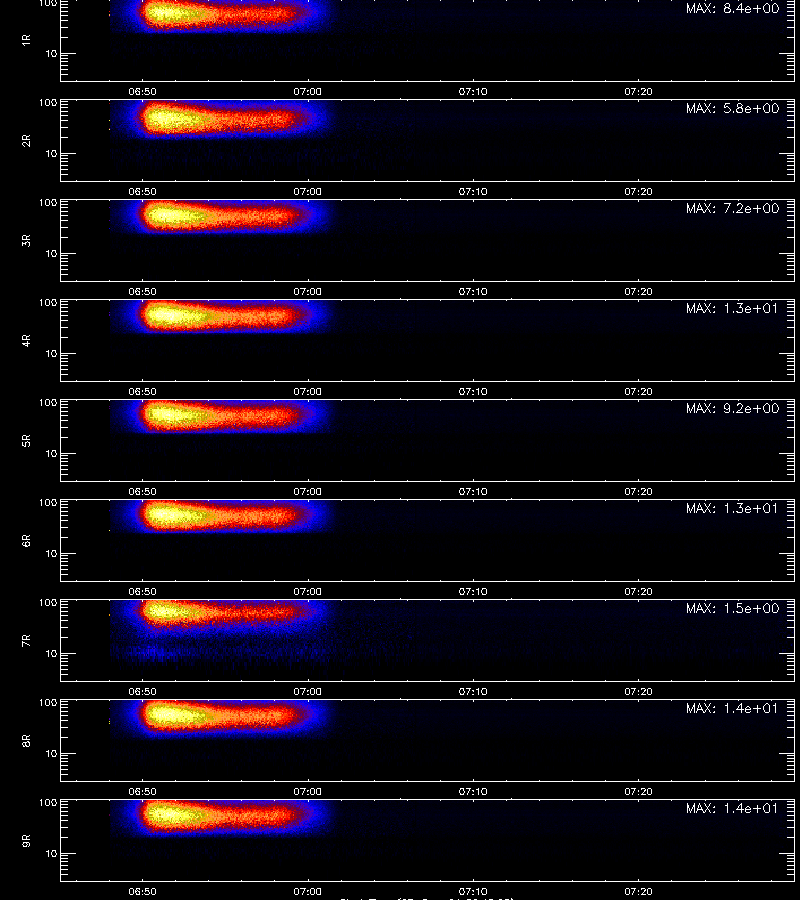Screen dimensions: 800x900
Task: Click the 06:50 tick label below panel 5R
Action: coord(142,491)
